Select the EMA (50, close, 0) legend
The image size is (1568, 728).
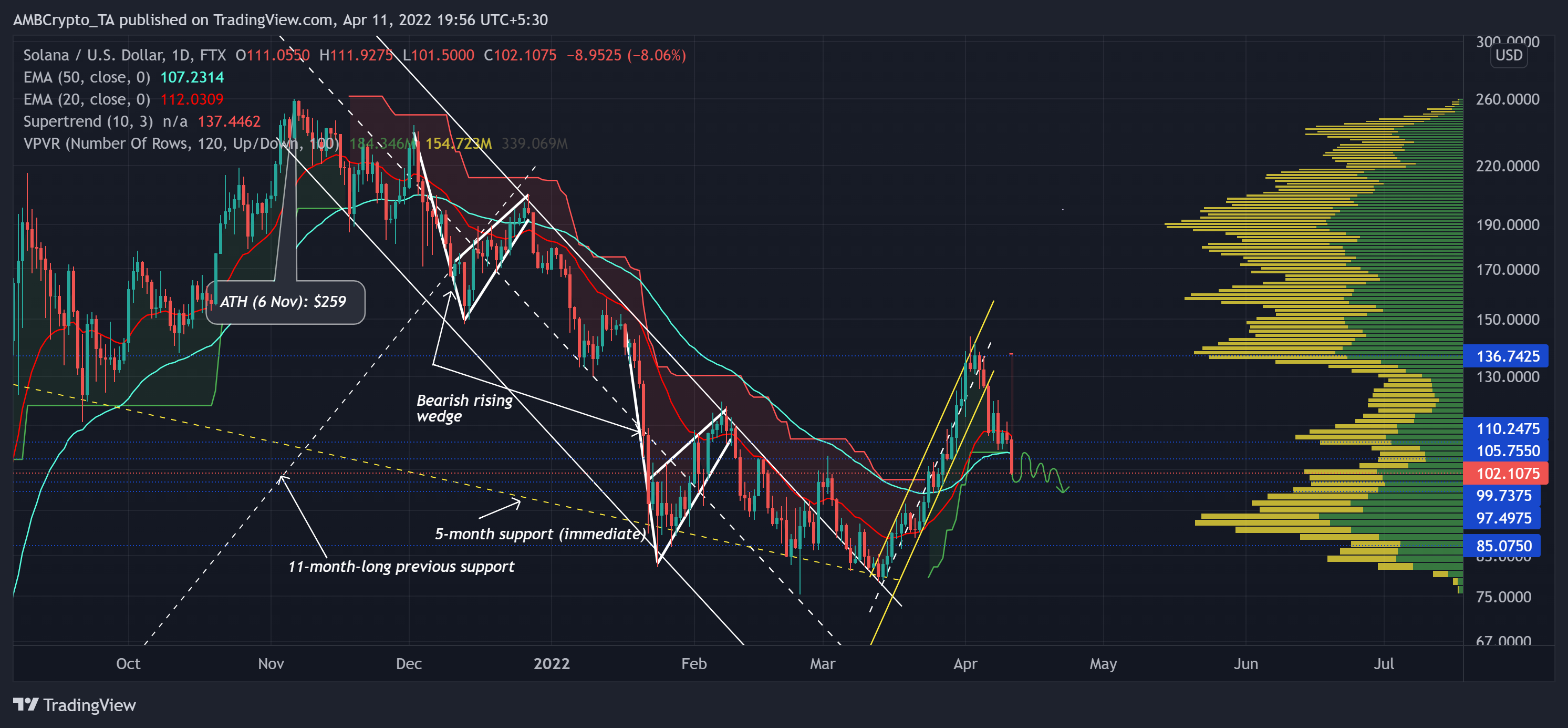point(87,77)
